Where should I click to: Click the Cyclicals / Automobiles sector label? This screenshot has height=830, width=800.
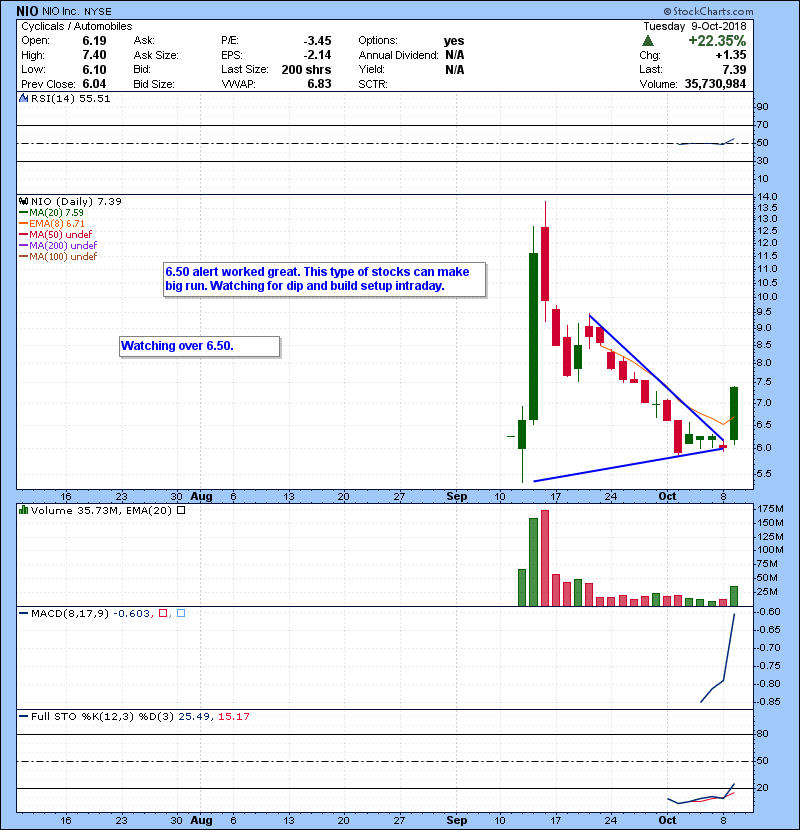[77, 26]
